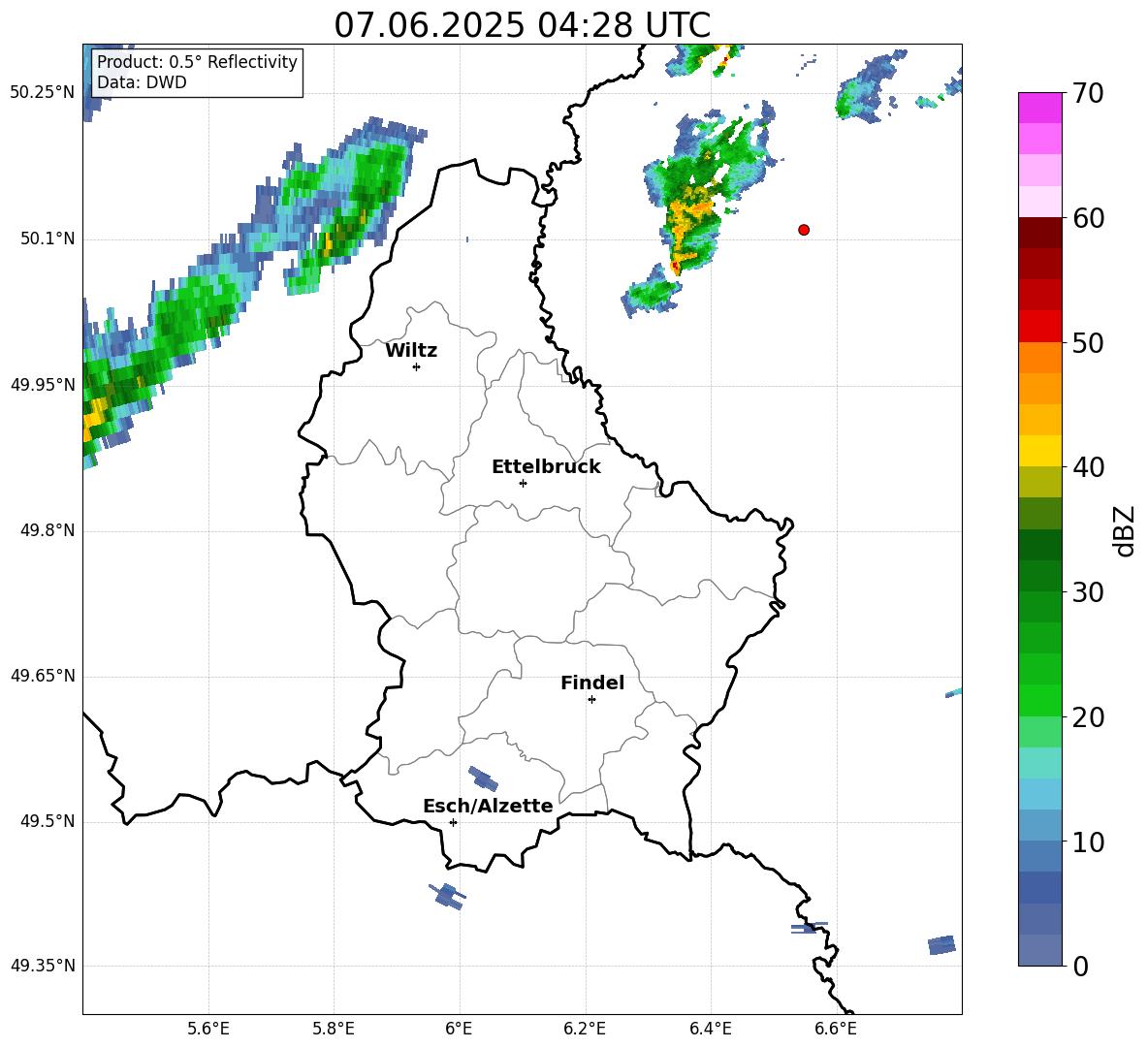
Task: Click the 6.2°E longitude label
Action: (x=585, y=1029)
